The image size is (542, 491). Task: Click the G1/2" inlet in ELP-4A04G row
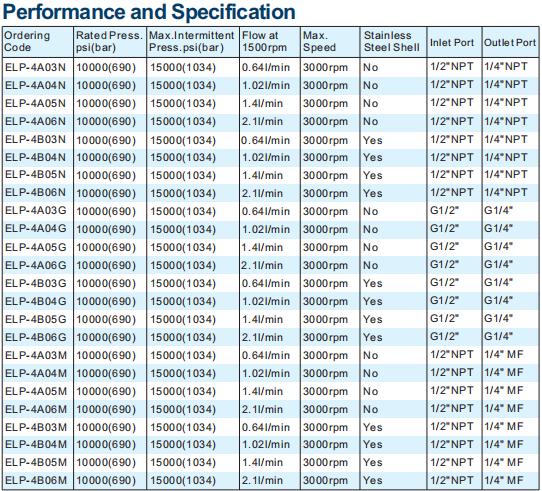[444, 228]
